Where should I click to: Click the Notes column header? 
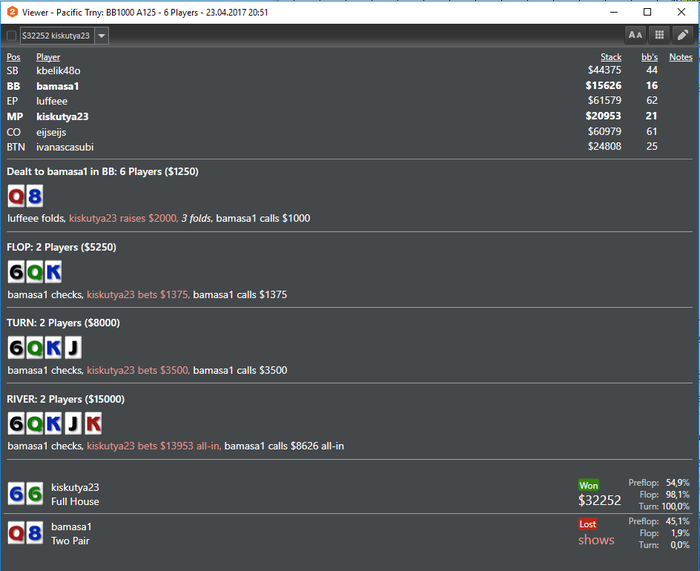(x=681, y=57)
